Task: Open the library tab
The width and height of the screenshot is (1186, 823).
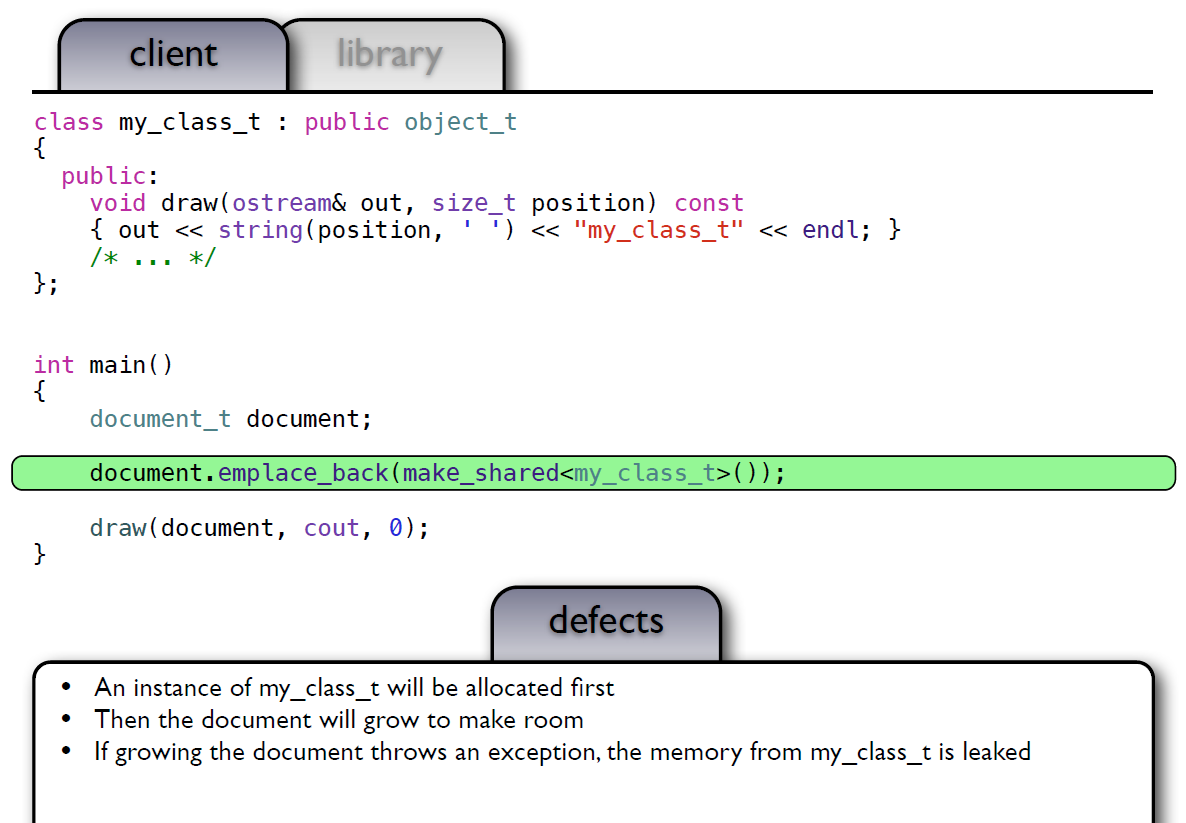Action: click(390, 54)
